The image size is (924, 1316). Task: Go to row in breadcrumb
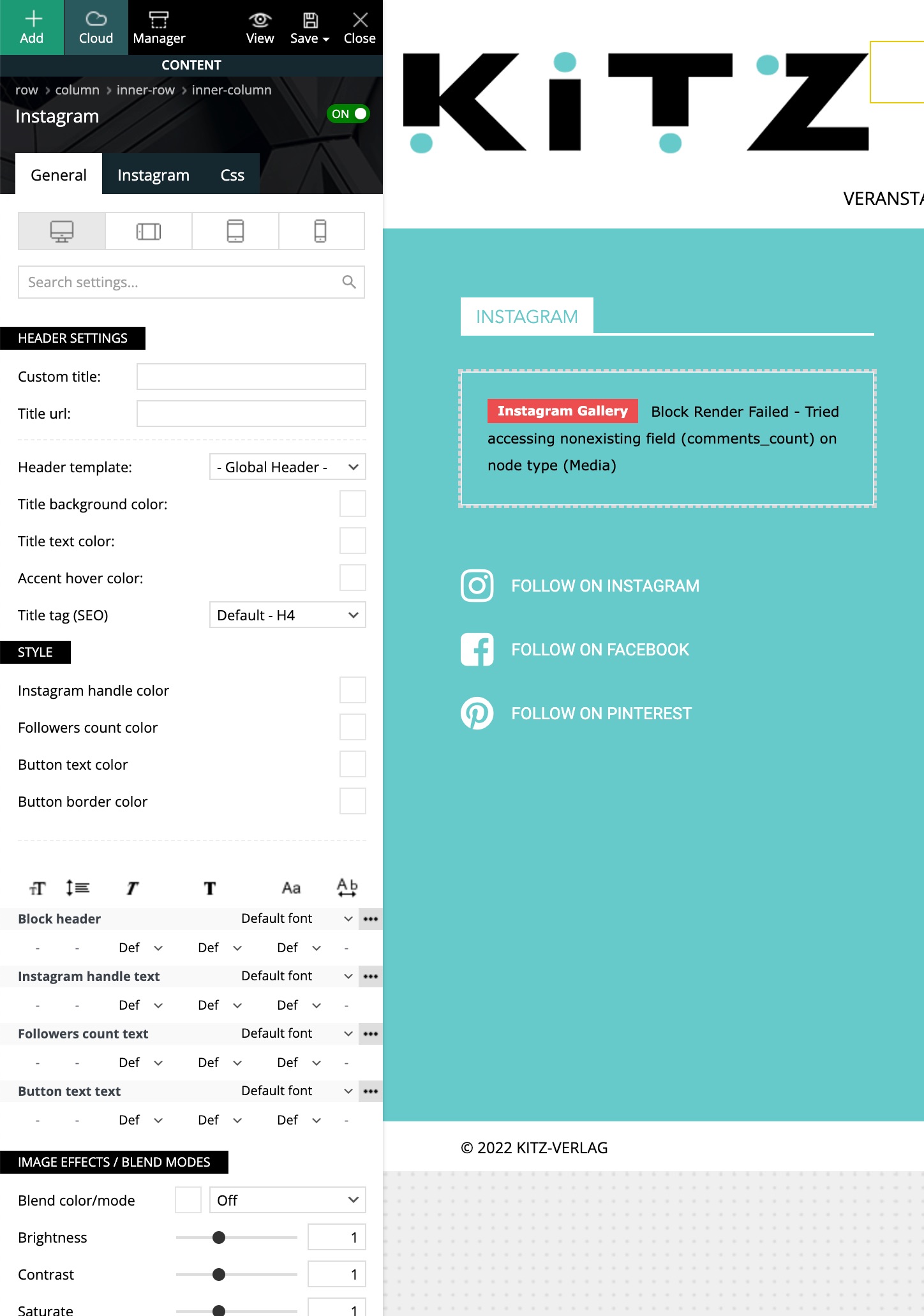(27, 90)
